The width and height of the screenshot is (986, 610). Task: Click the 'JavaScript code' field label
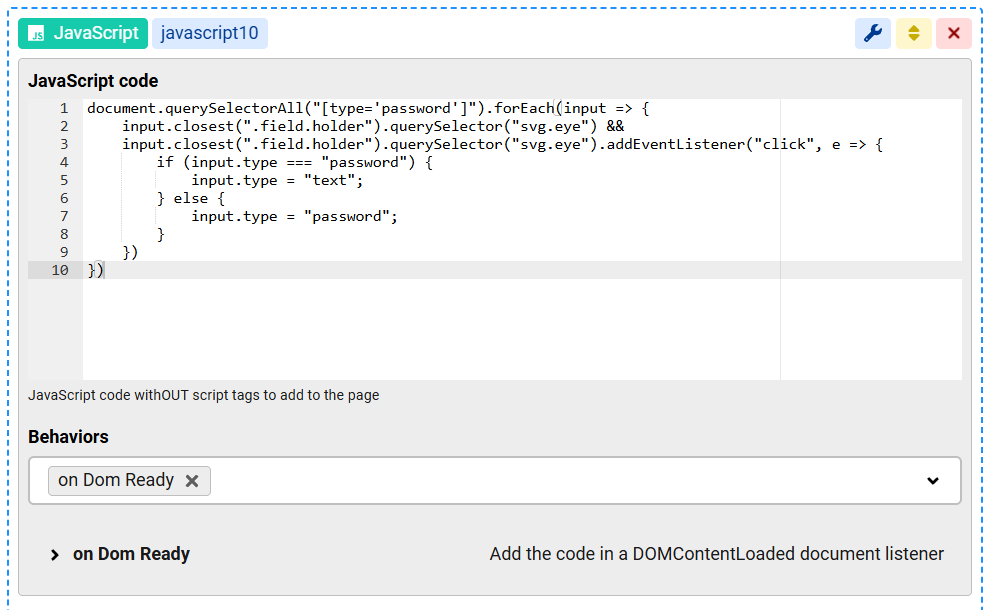[x=93, y=81]
